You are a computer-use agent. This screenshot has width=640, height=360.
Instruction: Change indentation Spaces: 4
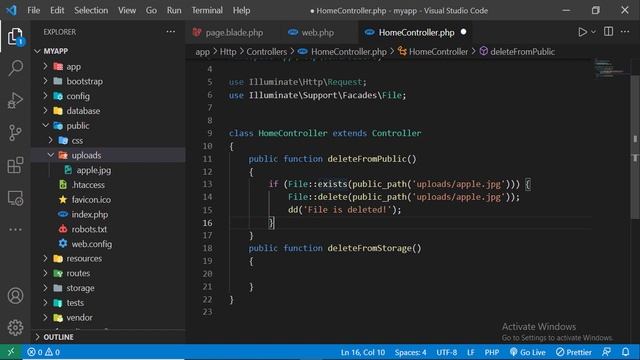[410, 352]
